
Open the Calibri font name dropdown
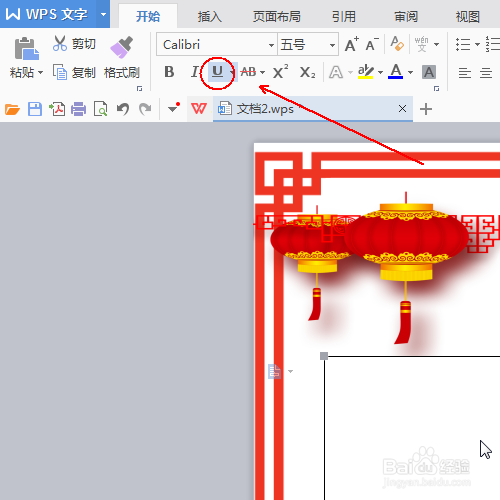(272, 45)
